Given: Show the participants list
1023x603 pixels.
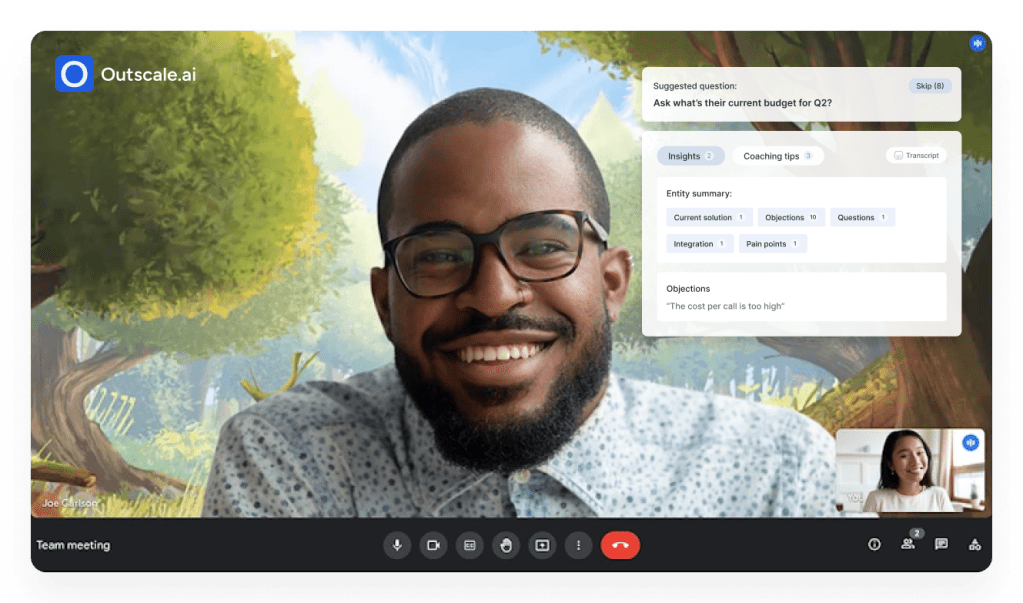Looking at the screenshot, I should (908, 545).
